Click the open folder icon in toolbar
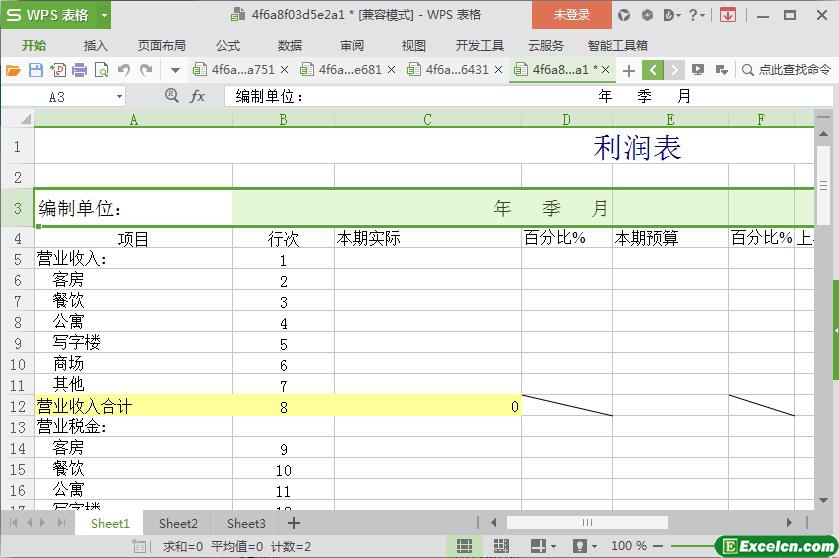 (13, 70)
